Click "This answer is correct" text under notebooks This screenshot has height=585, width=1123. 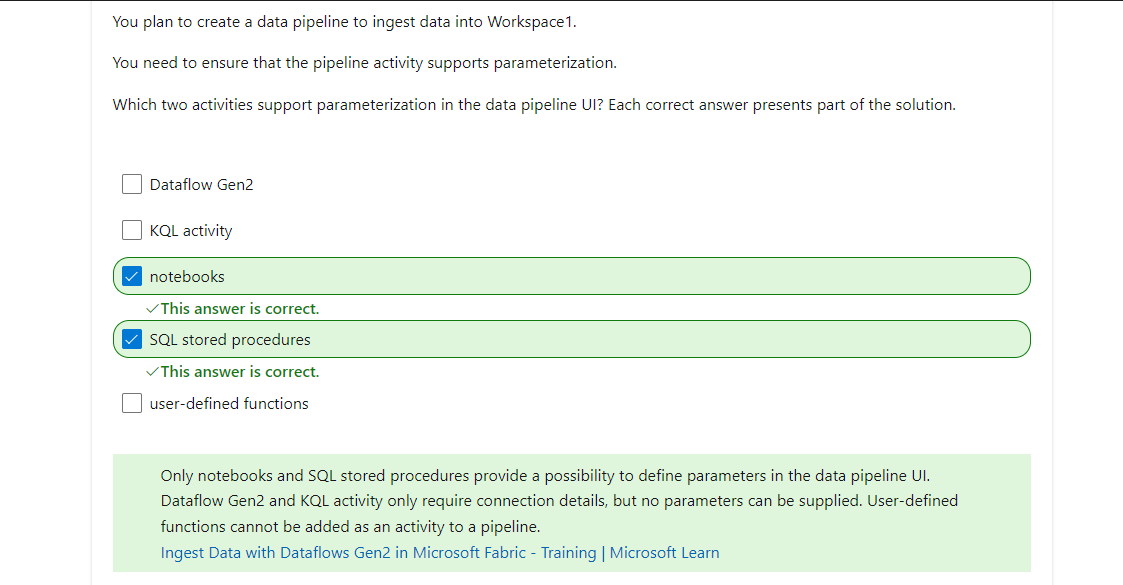click(x=240, y=309)
